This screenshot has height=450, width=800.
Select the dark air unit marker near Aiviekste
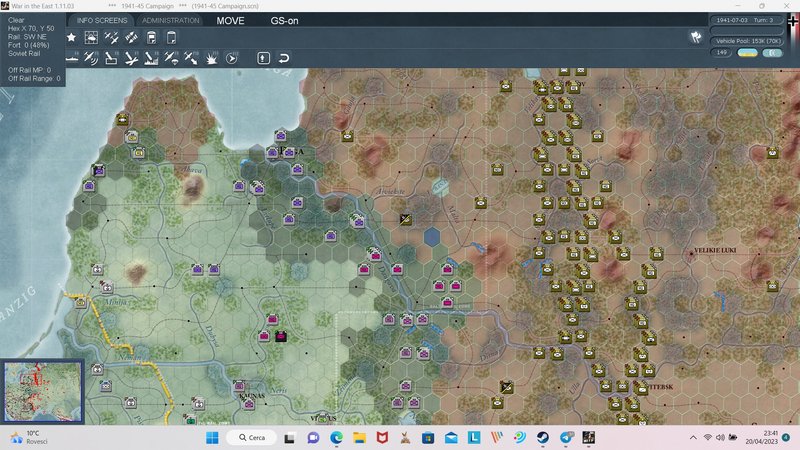point(406,219)
